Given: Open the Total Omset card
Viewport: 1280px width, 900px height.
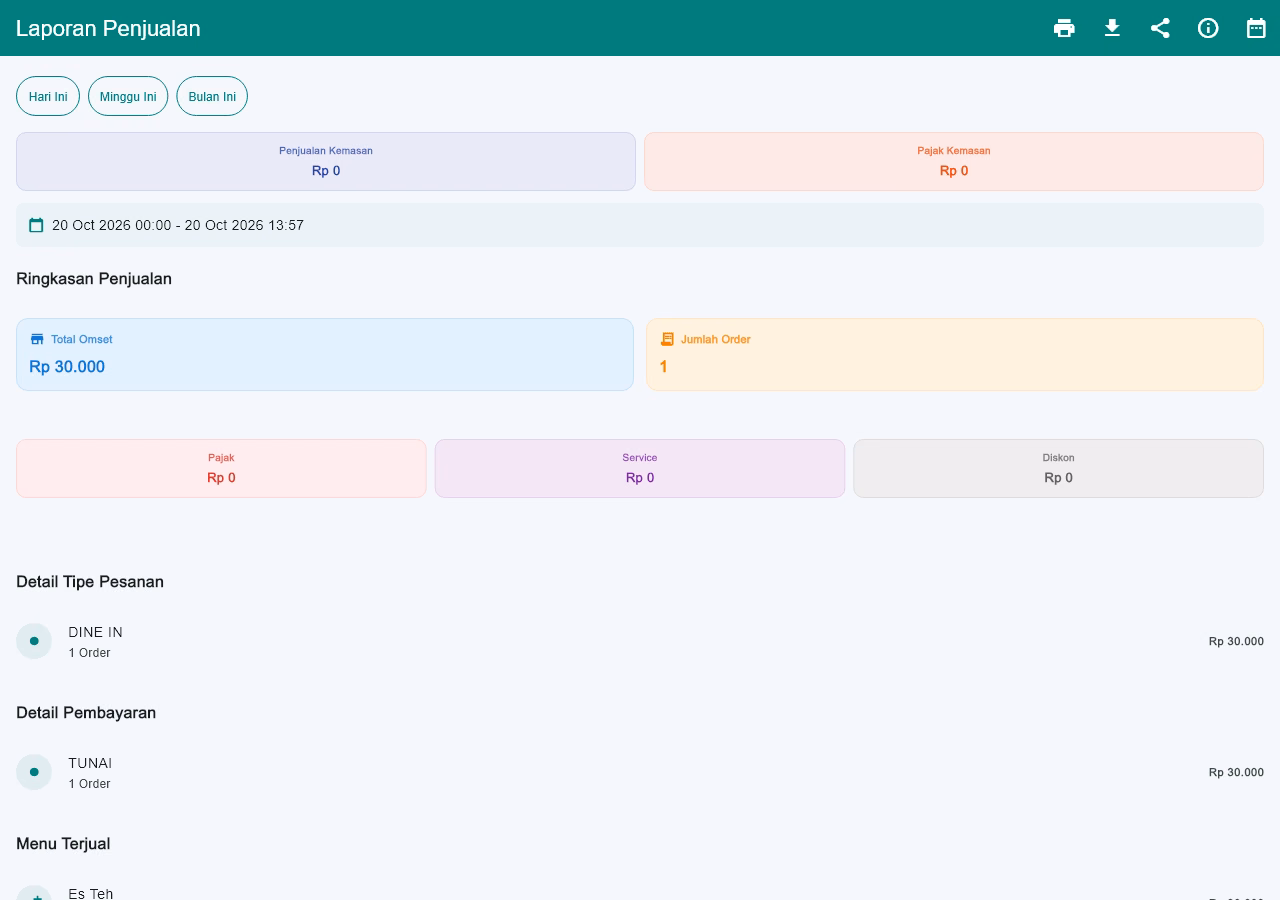Looking at the screenshot, I should coord(325,354).
